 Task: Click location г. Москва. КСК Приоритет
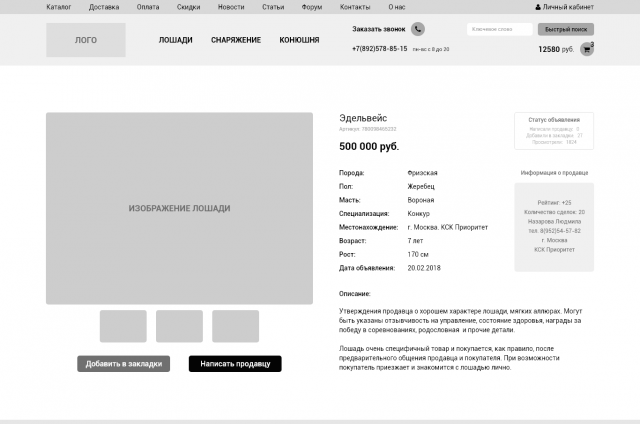coord(447,227)
